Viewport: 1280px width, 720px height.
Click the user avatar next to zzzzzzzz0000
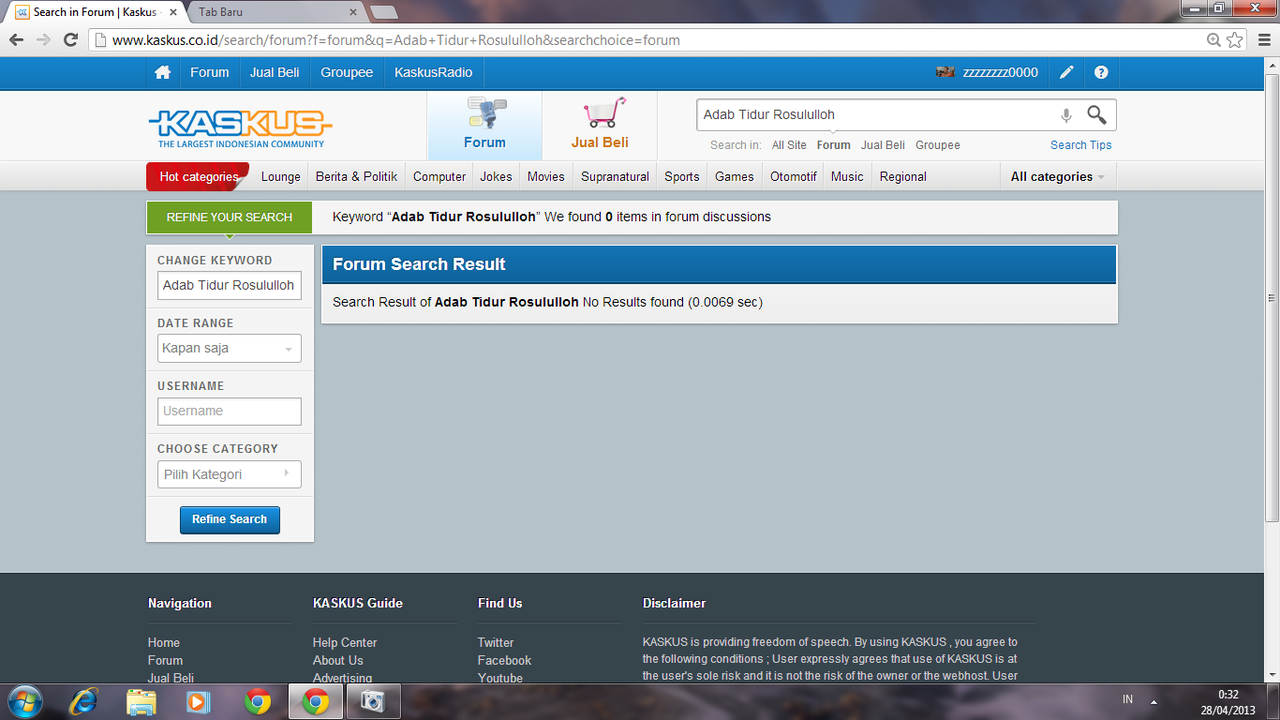945,73
